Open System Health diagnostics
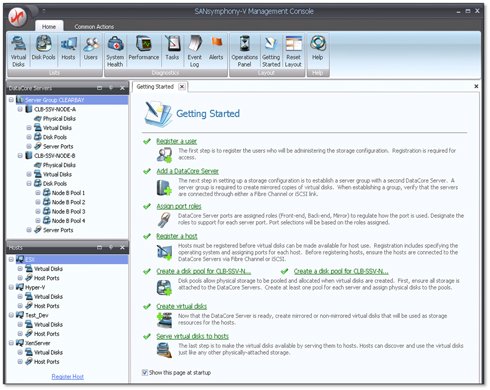This screenshot has width=490, height=390. click(115, 51)
